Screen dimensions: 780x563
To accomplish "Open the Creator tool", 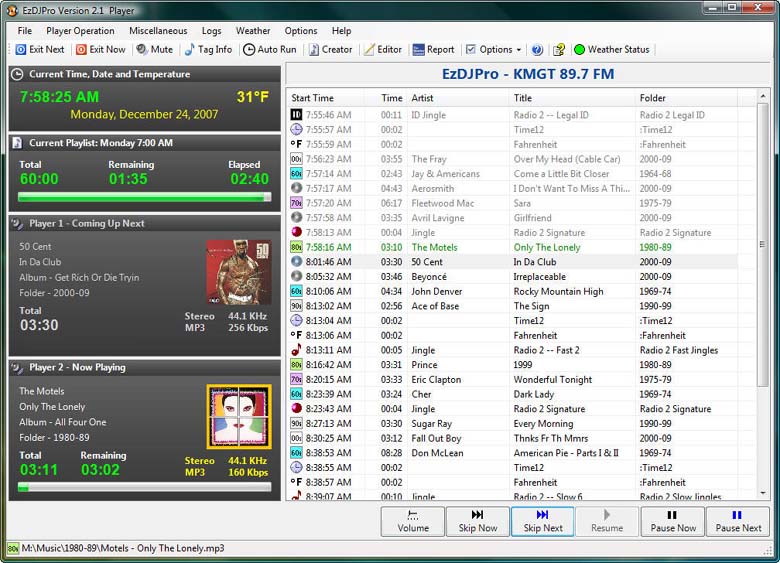I will coord(330,50).
